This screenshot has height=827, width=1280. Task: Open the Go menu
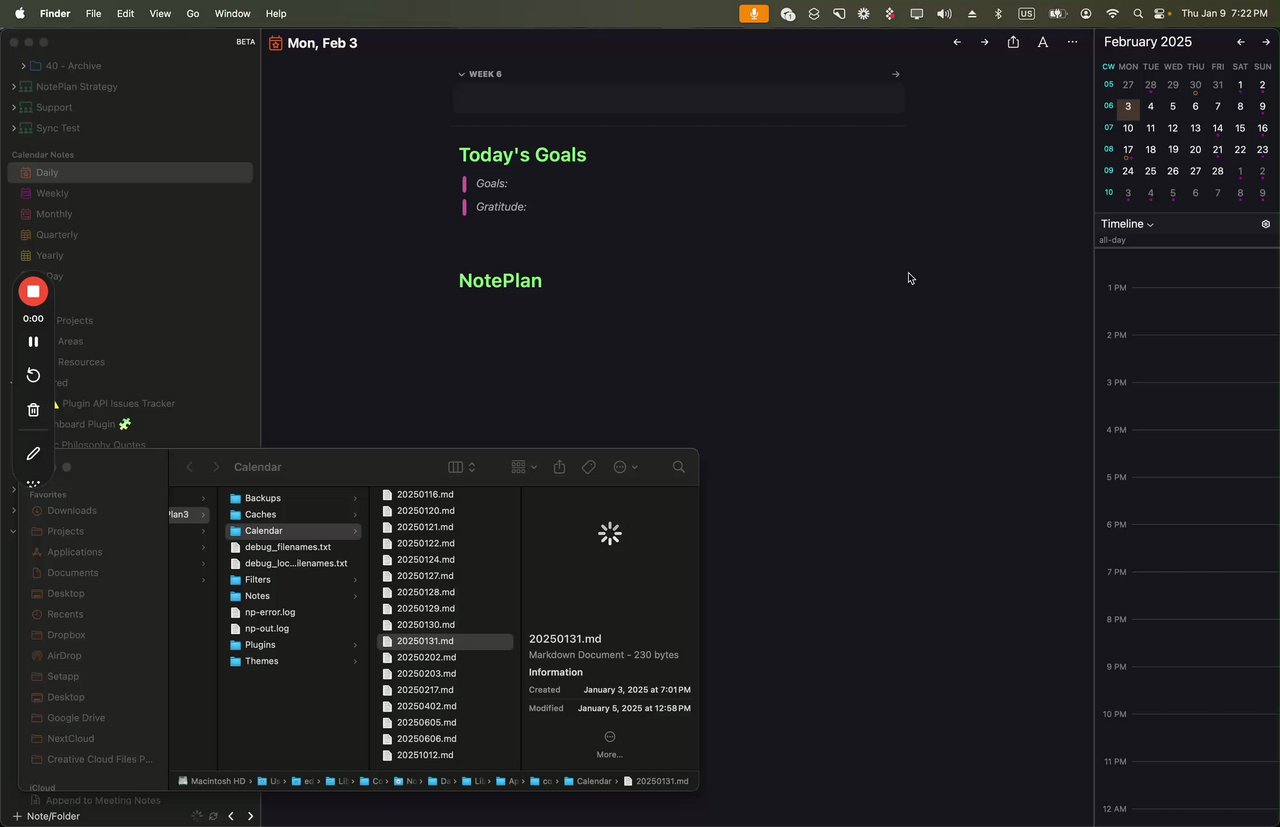tap(193, 13)
